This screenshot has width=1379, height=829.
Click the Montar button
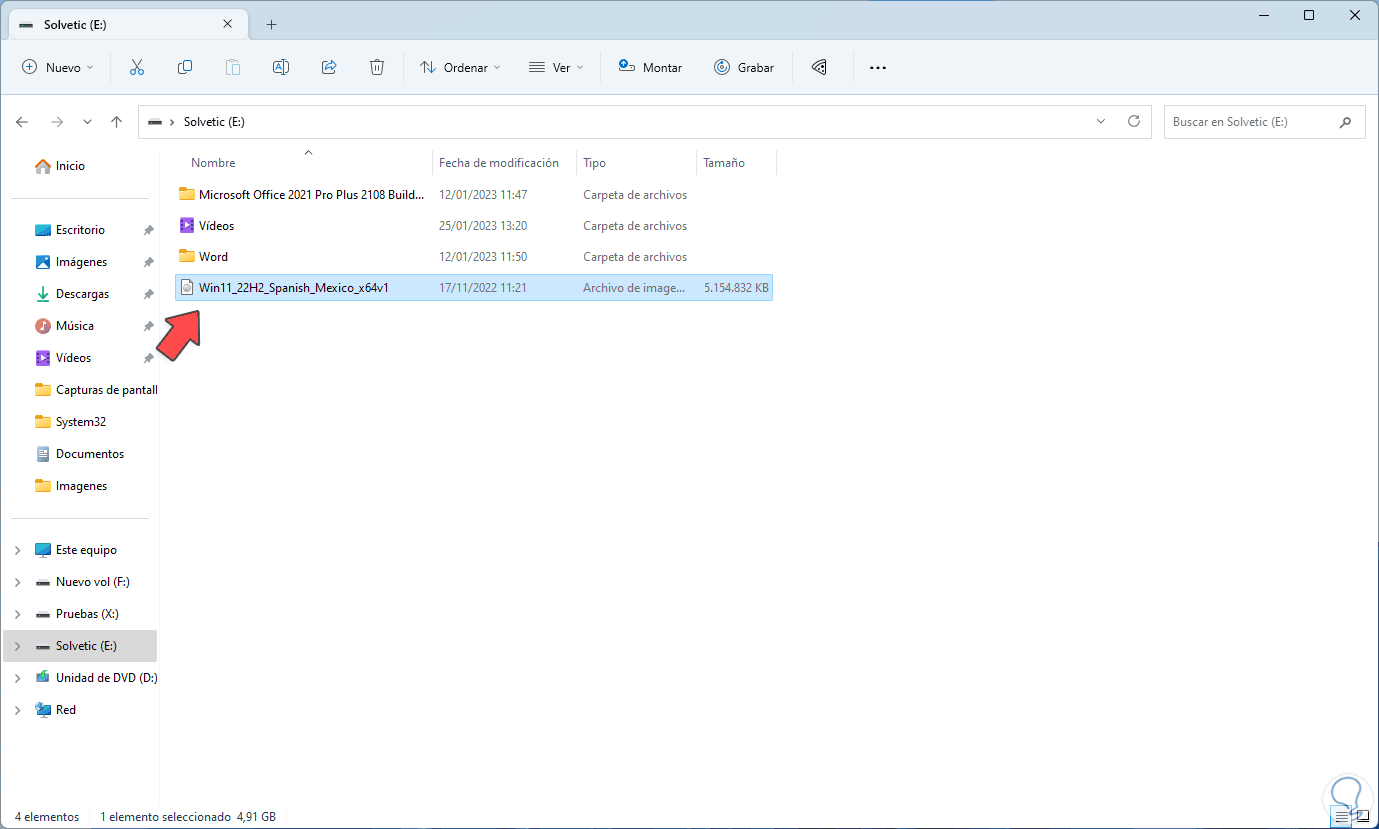[x=650, y=67]
